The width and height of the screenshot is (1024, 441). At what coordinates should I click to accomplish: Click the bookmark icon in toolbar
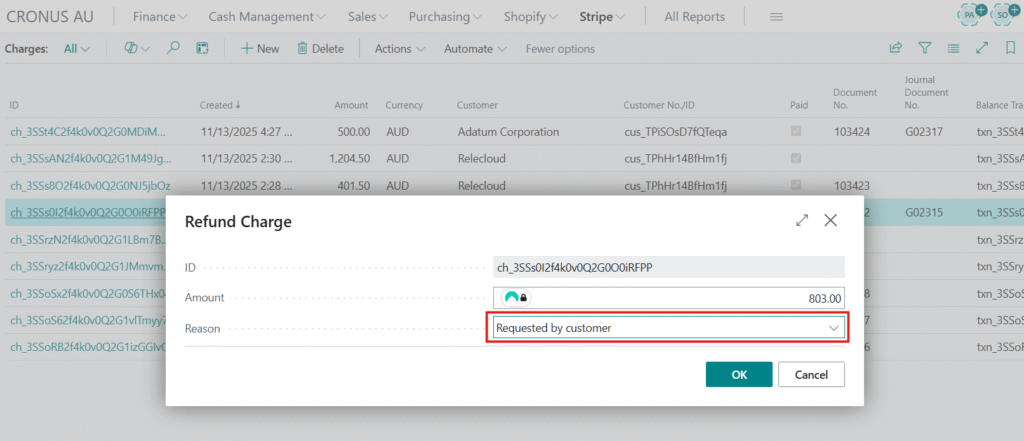tap(1010, 48)
